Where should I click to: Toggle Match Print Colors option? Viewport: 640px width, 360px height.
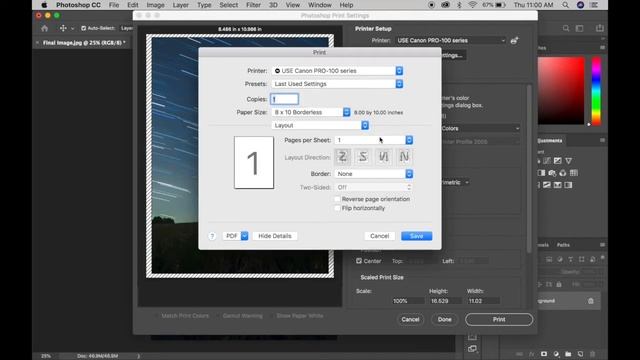(182, 316)
